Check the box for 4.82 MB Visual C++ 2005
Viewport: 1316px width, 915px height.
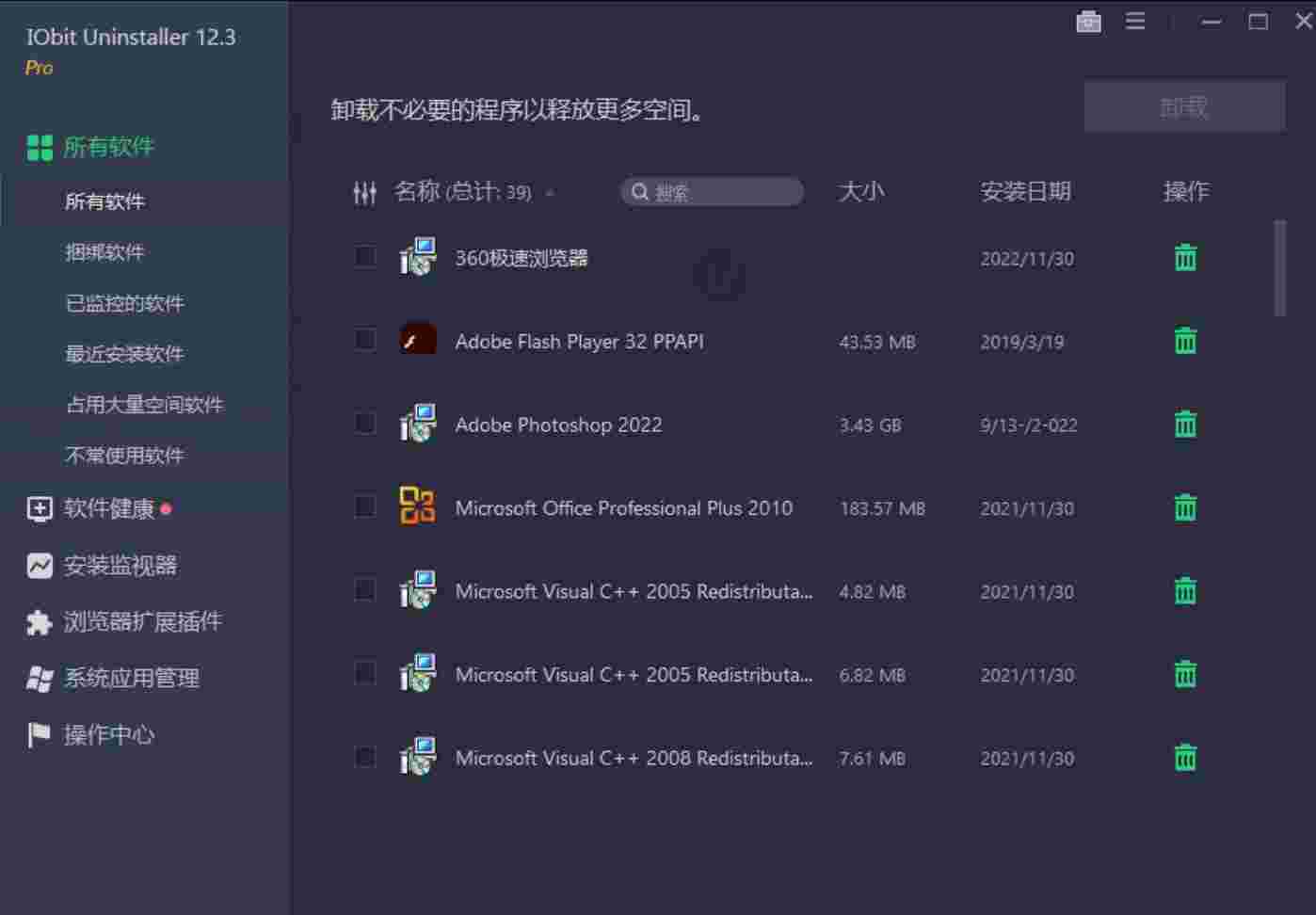[365, 589]
